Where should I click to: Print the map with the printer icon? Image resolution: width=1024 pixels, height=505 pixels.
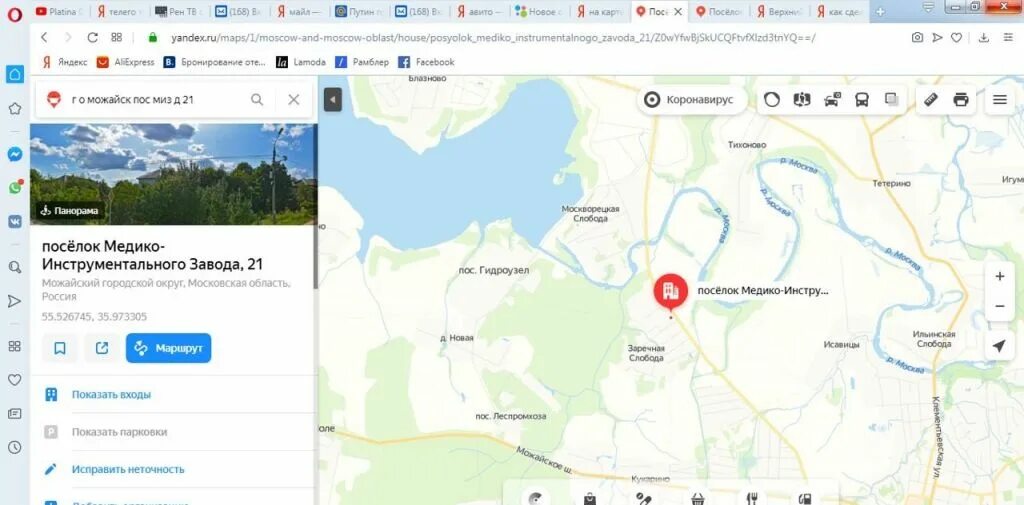tap(961, 100)
